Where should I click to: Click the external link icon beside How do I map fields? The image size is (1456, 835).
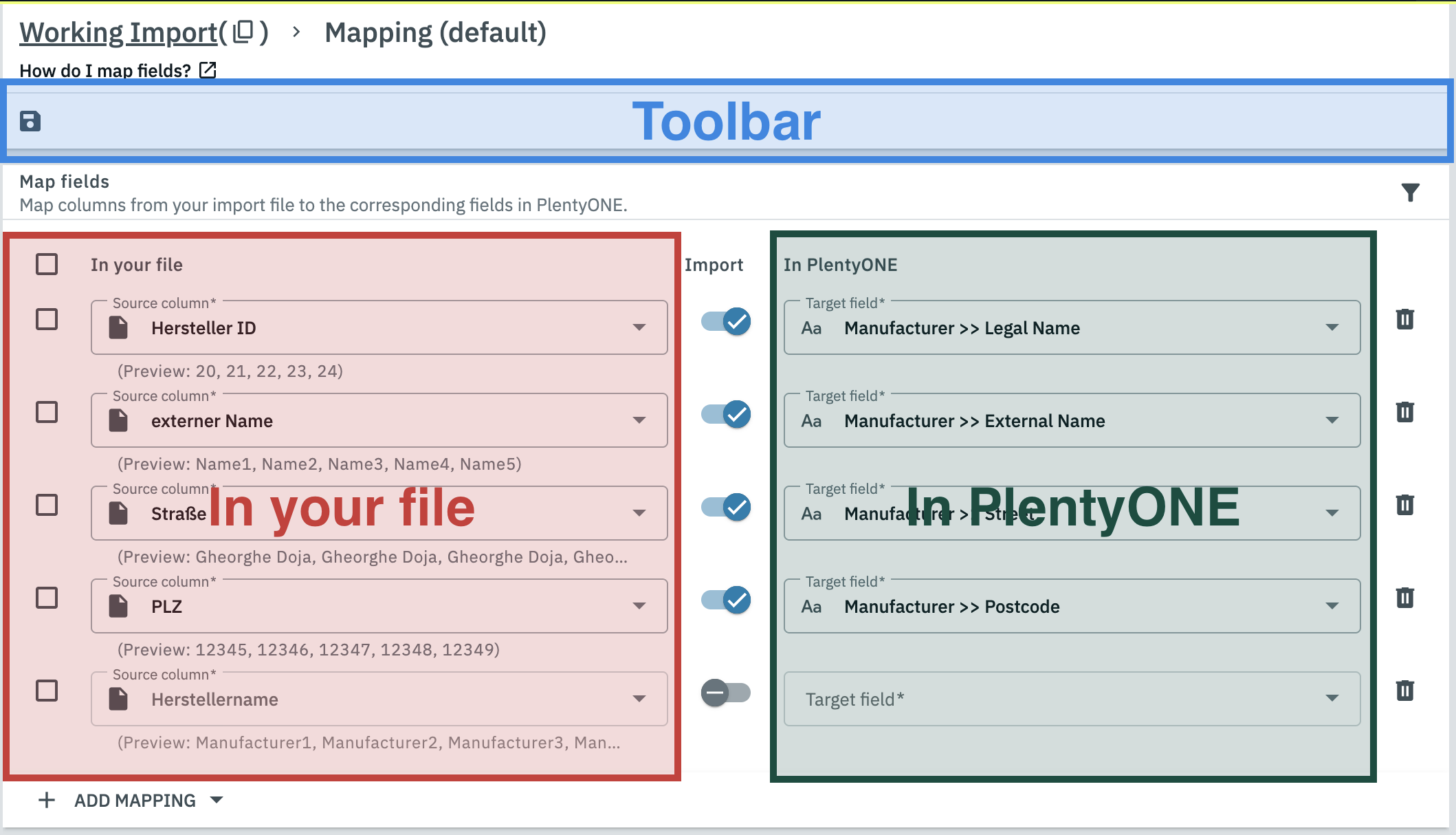tap(208, 69)
